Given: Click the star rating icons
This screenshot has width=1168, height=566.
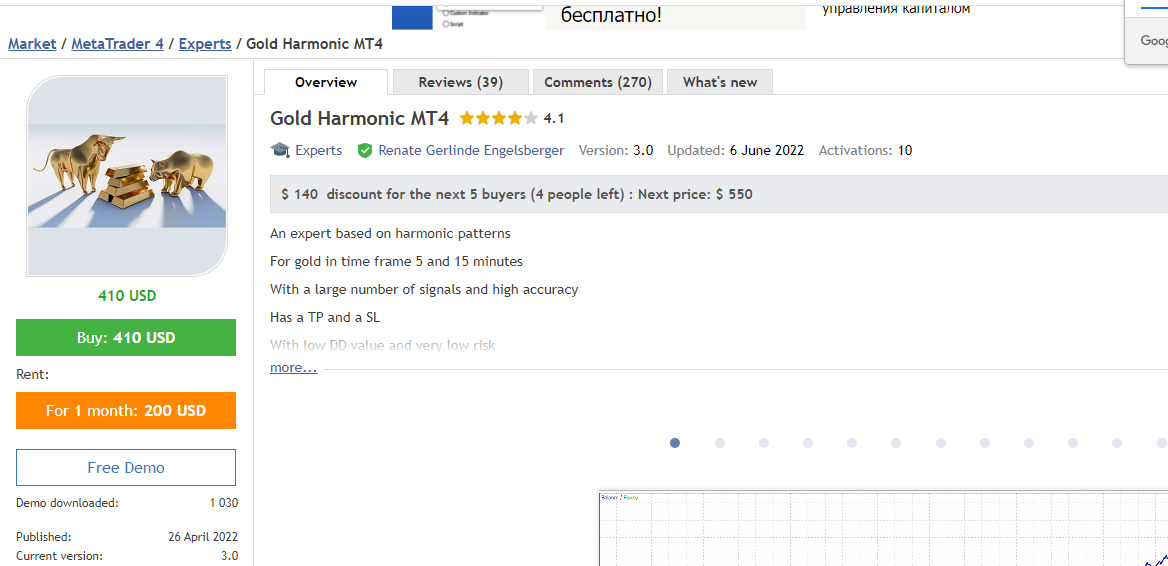Looking at the screenshot, I should pos(498,118).
